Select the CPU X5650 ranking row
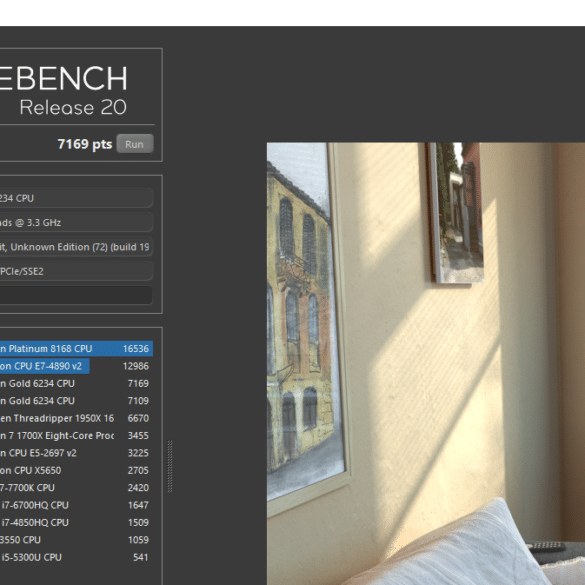The height and width of the screenshot is (585, 585). coord(76,470)
